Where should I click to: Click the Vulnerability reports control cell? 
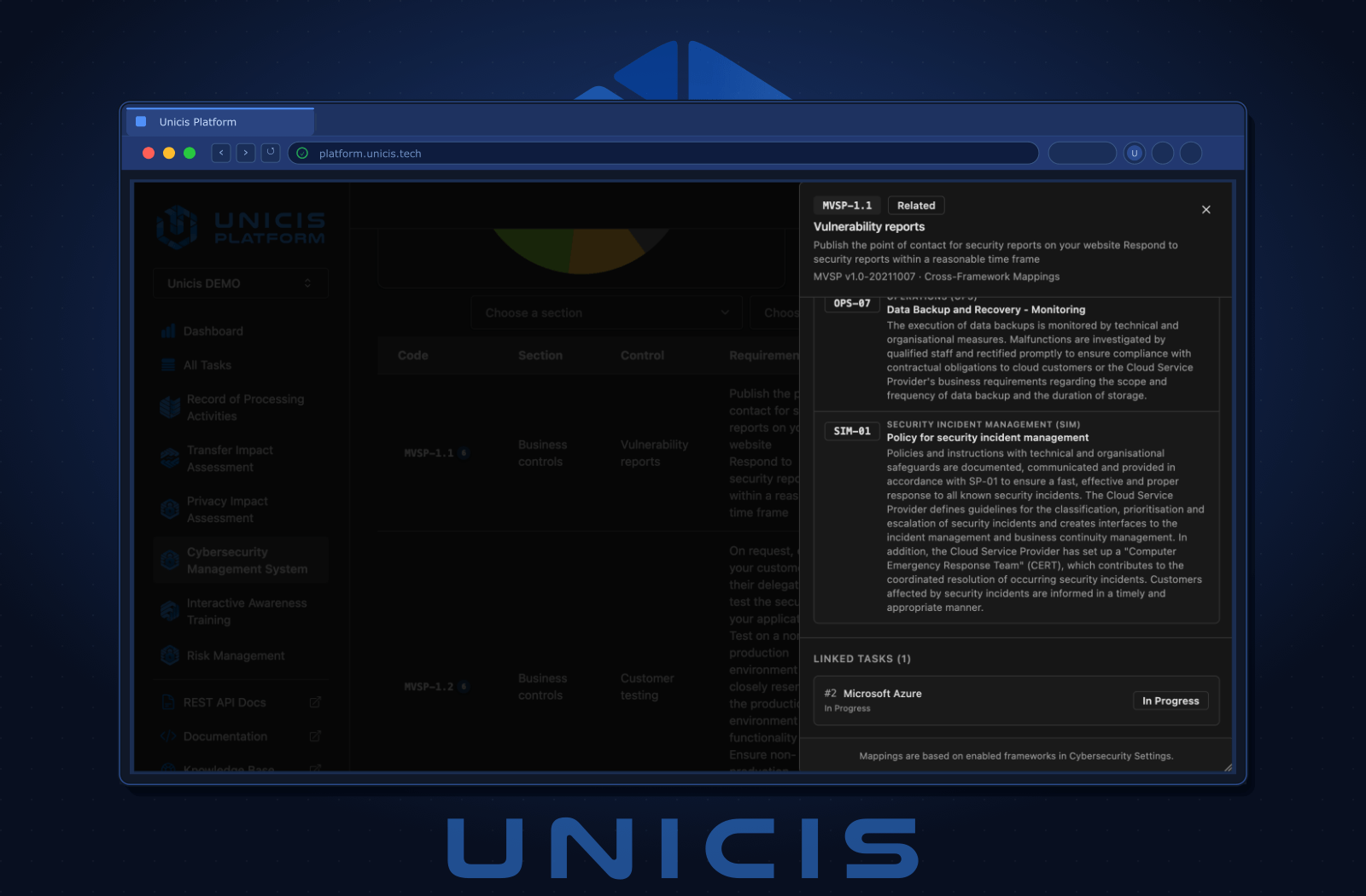654,453
